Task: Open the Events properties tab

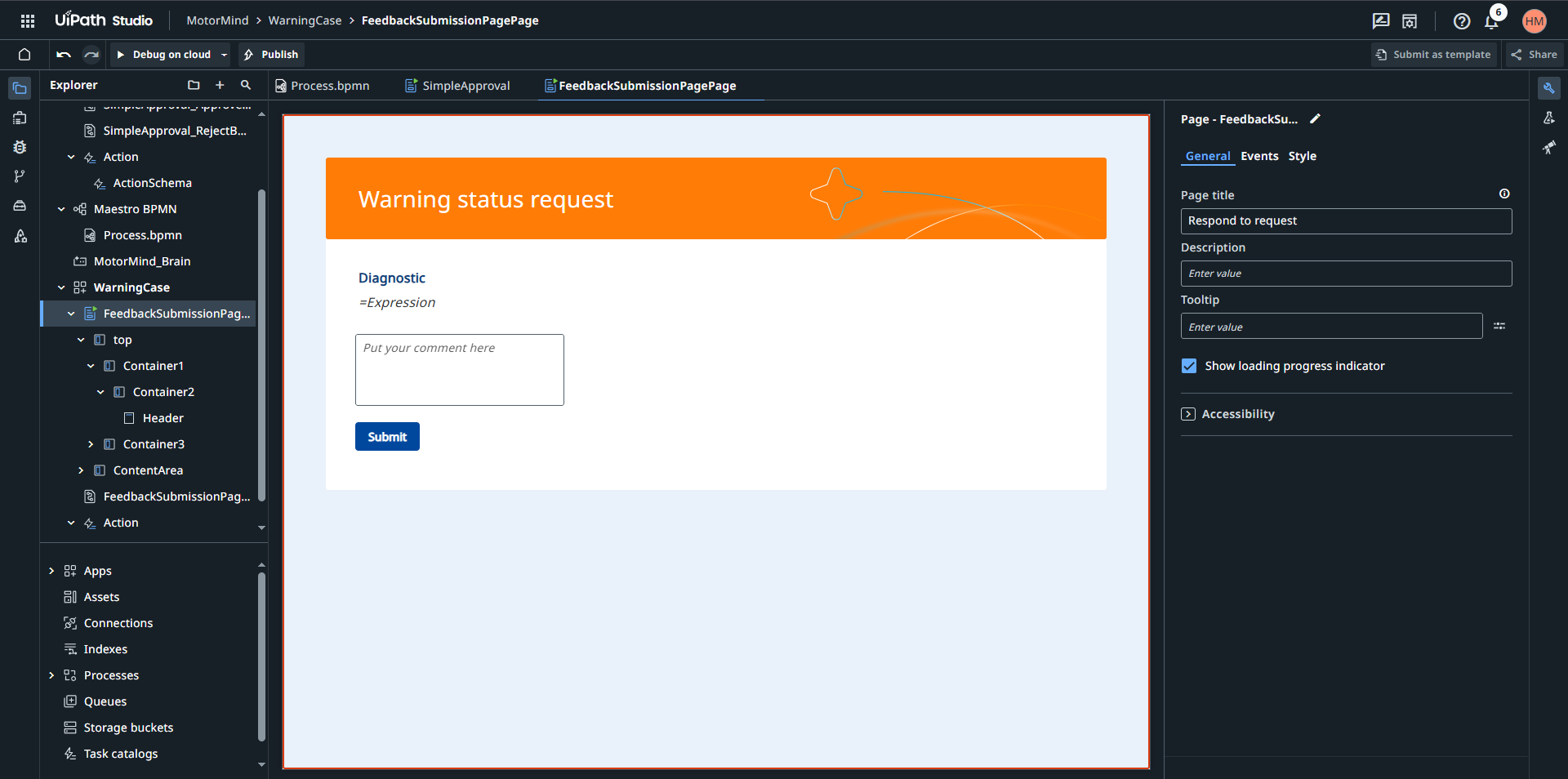Action: [1259, 156]
